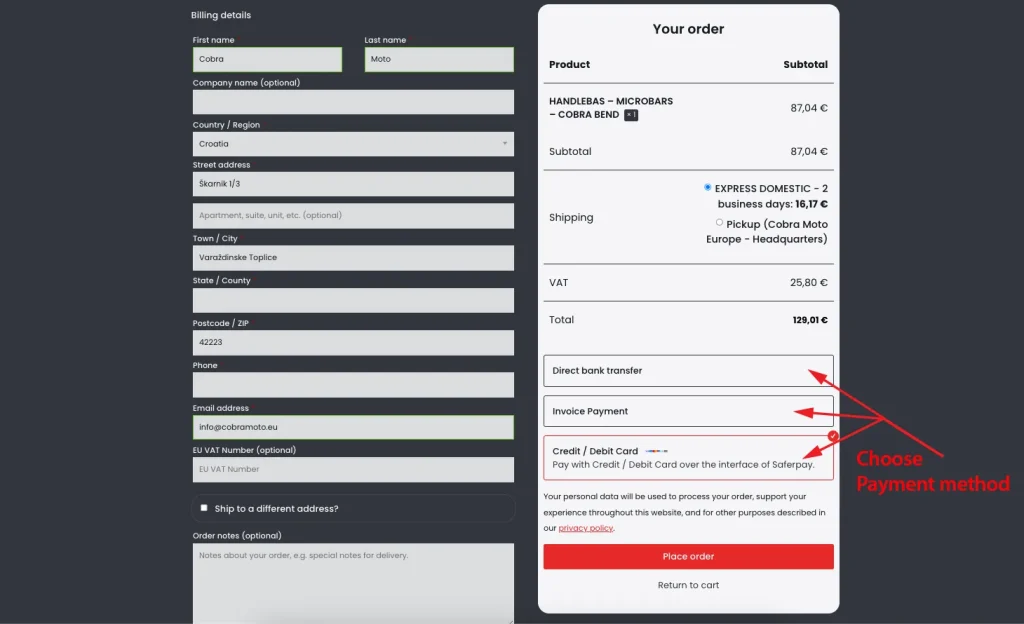Image resolution: width=1024 pixels, height=624 pixels.
Task: Click Place order
Action: coord(688,556)
